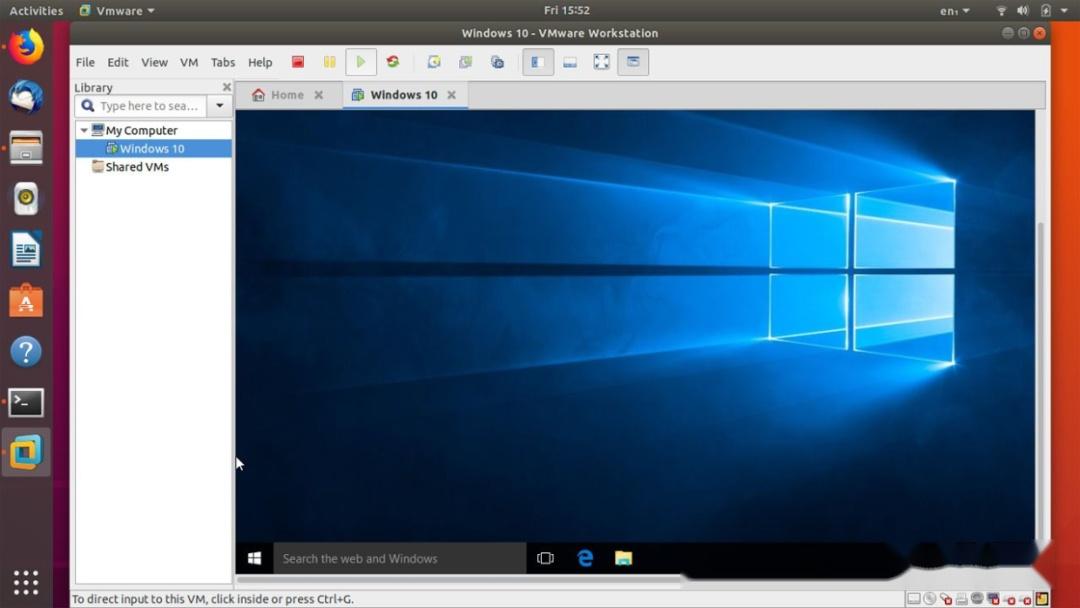The image size is (1080, 608).
Task: Open File Explorer from guest taskbar
Action: 623,558
